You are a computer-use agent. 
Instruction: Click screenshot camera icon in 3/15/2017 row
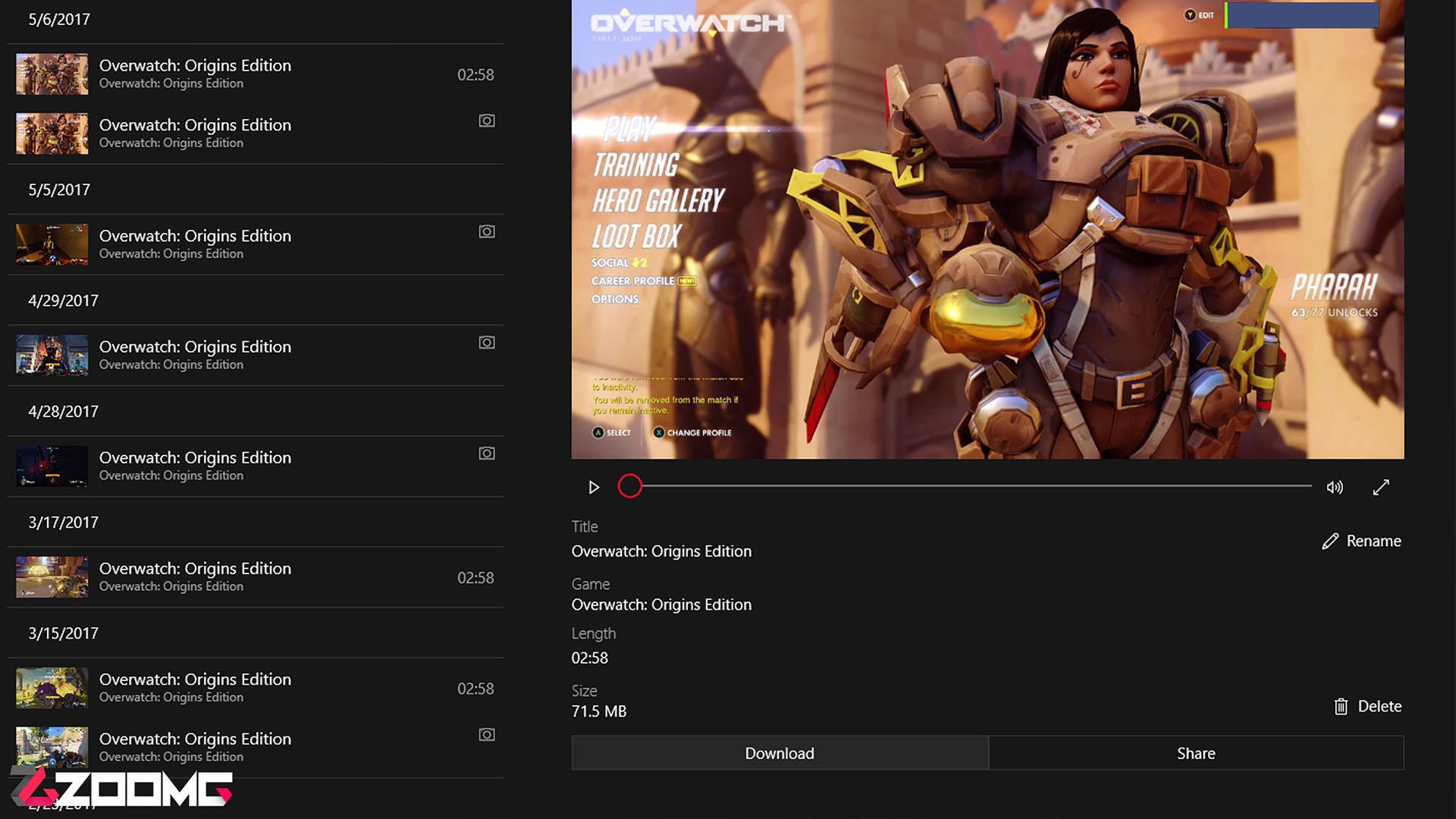pos(487,735)
